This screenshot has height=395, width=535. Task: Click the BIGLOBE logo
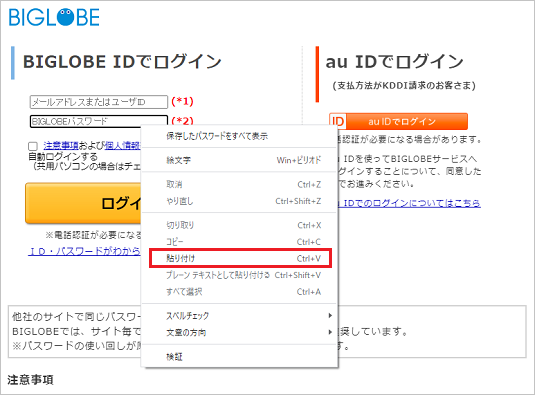coord(54,17)
